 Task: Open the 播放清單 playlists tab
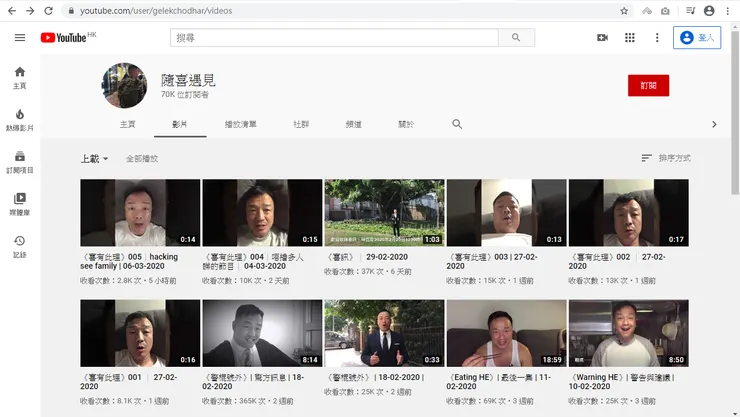point(241,124)
